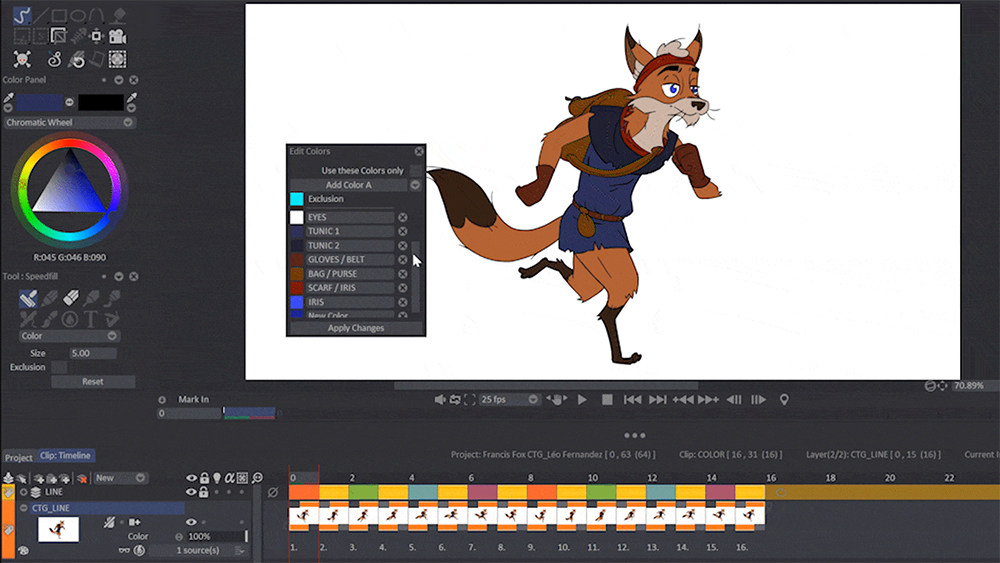Click the swirl warp tool icon
Image resolution: width=1000 pixels, height=563 pixels.
55,59
